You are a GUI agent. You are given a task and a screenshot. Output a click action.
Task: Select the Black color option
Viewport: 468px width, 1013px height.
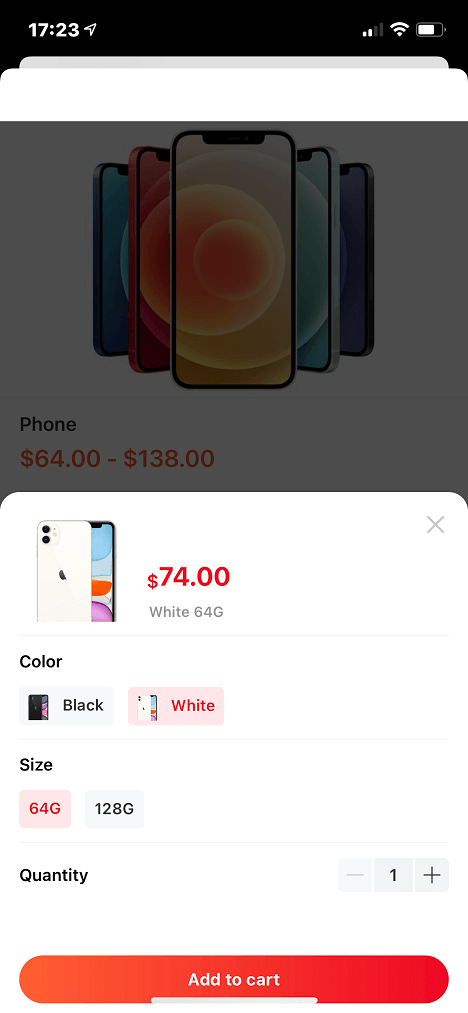click(67, 705)
